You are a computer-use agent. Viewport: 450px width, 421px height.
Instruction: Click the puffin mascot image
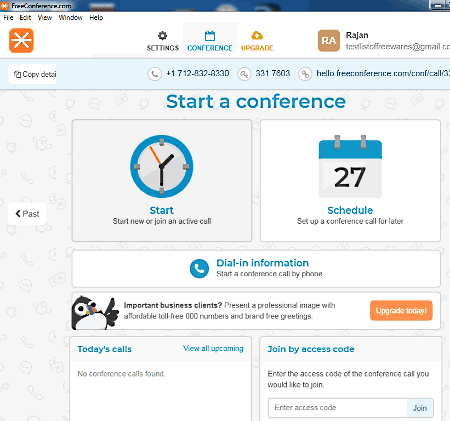(x=95, y=313)
